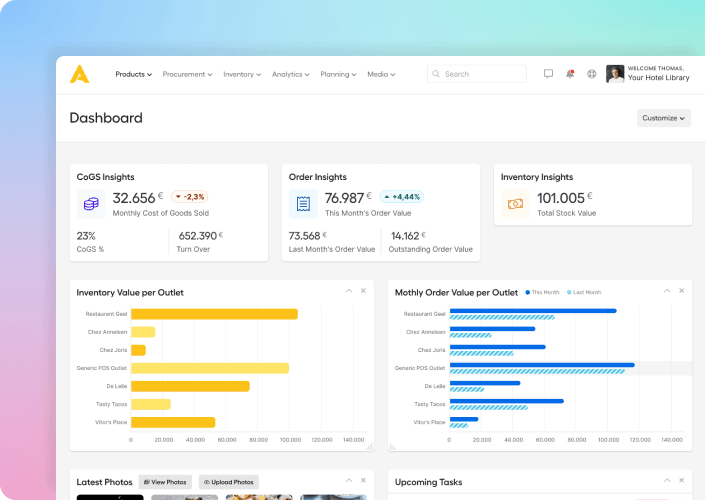Screen dimensions: 705x503
Task: Close the Upcoming Tasks panel
Action: coord(682,481)
